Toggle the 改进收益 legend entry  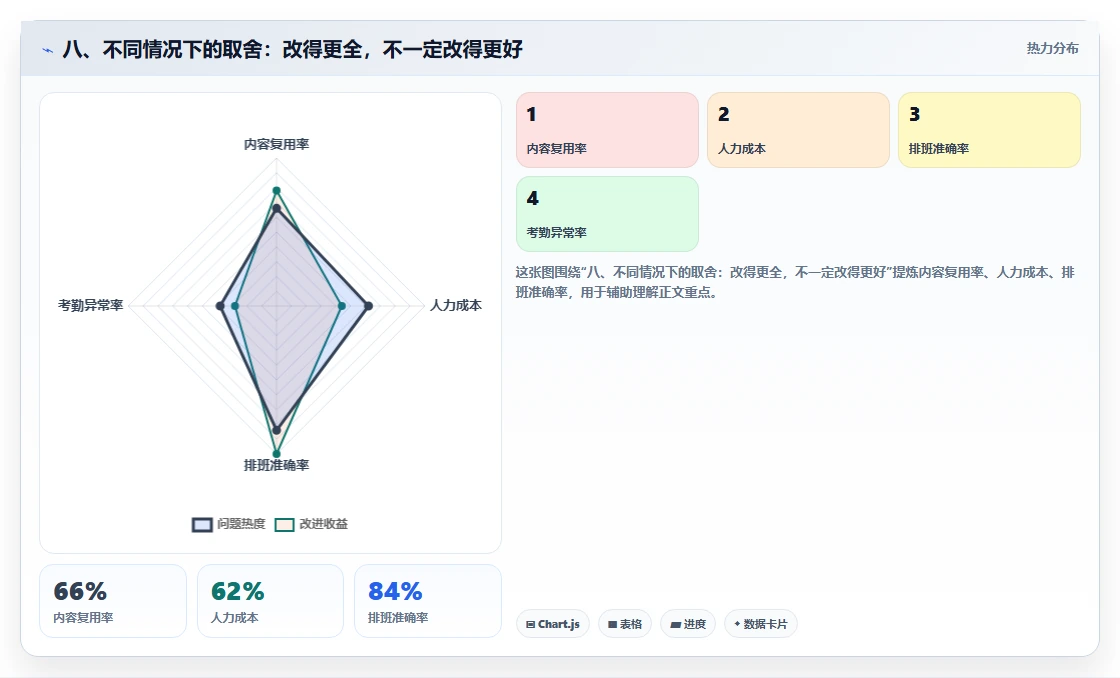tap(311, 524)
